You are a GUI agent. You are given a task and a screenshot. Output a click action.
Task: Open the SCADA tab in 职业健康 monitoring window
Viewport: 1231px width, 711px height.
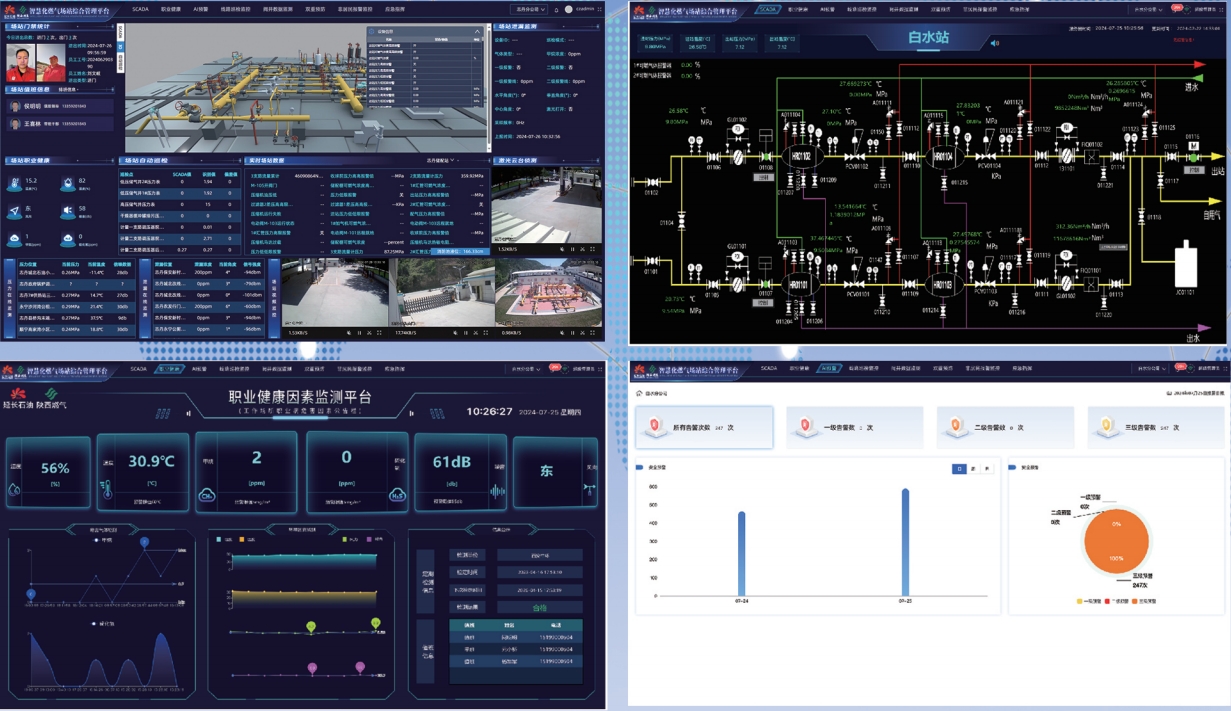tap(139, 369)
